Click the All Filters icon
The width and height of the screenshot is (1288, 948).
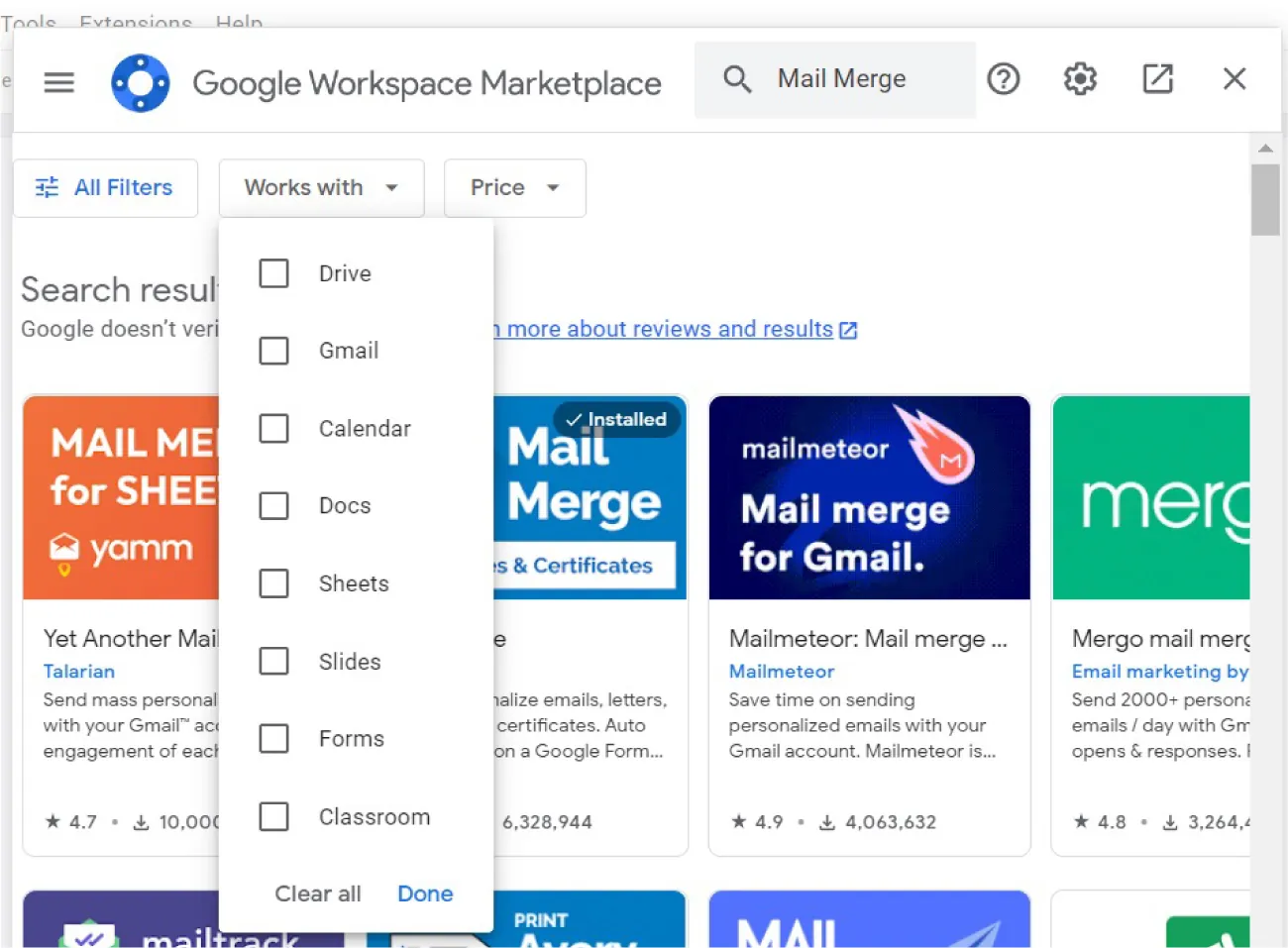46,187
